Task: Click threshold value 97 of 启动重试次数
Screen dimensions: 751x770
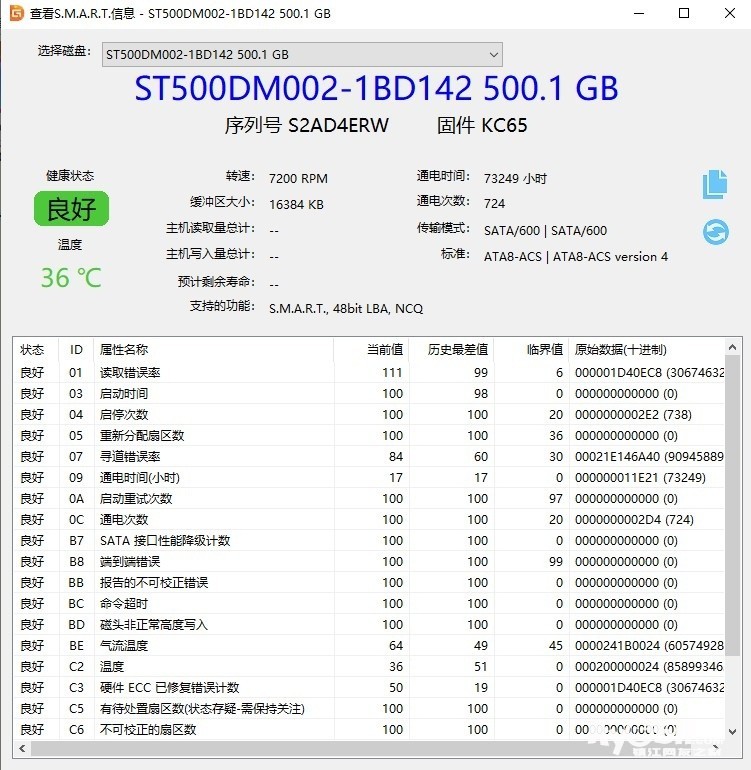Action: tap(556, 498)
